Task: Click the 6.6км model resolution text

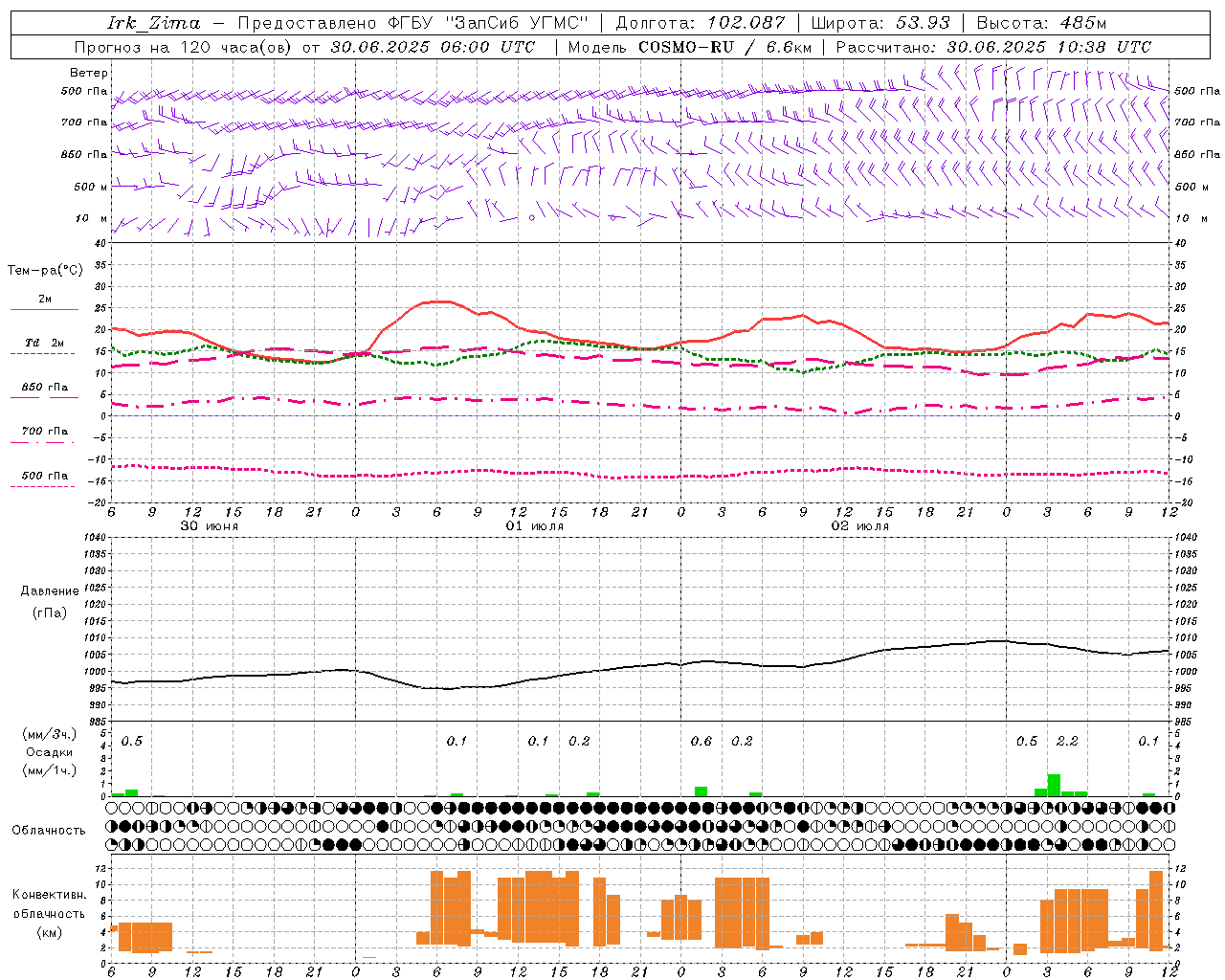Action: point(787,47)
